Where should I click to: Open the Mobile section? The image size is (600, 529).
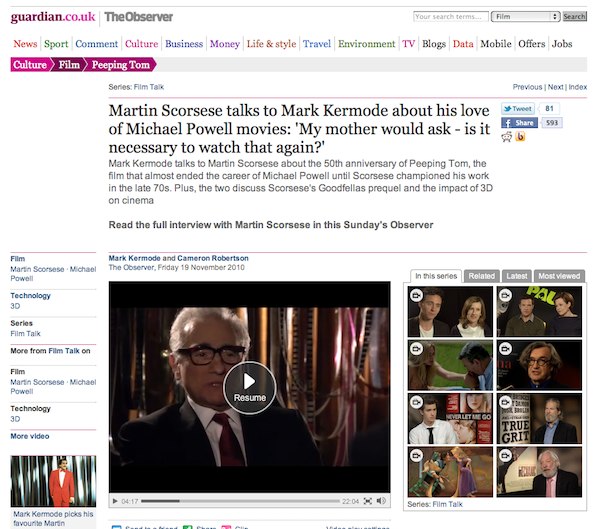(x=496, y=44)
